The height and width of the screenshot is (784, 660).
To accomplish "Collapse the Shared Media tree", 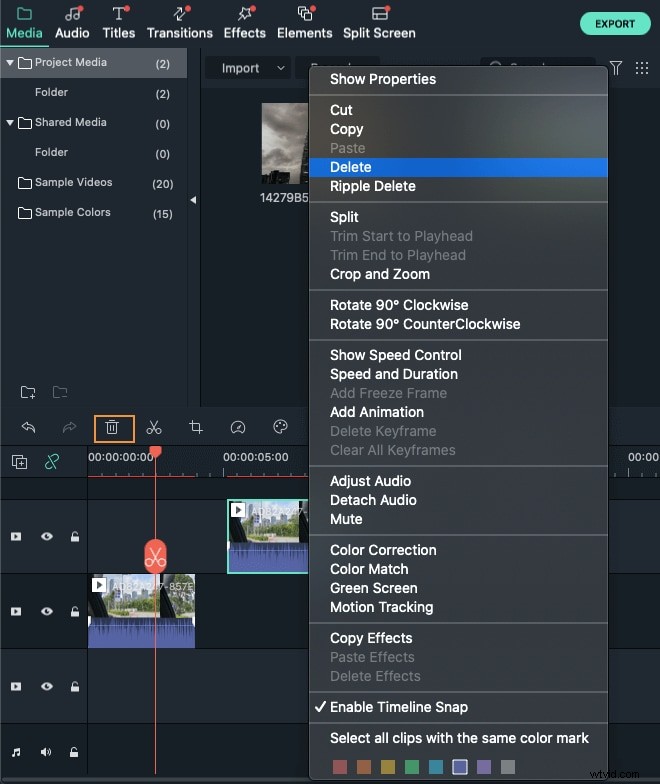I will (10, 122).
